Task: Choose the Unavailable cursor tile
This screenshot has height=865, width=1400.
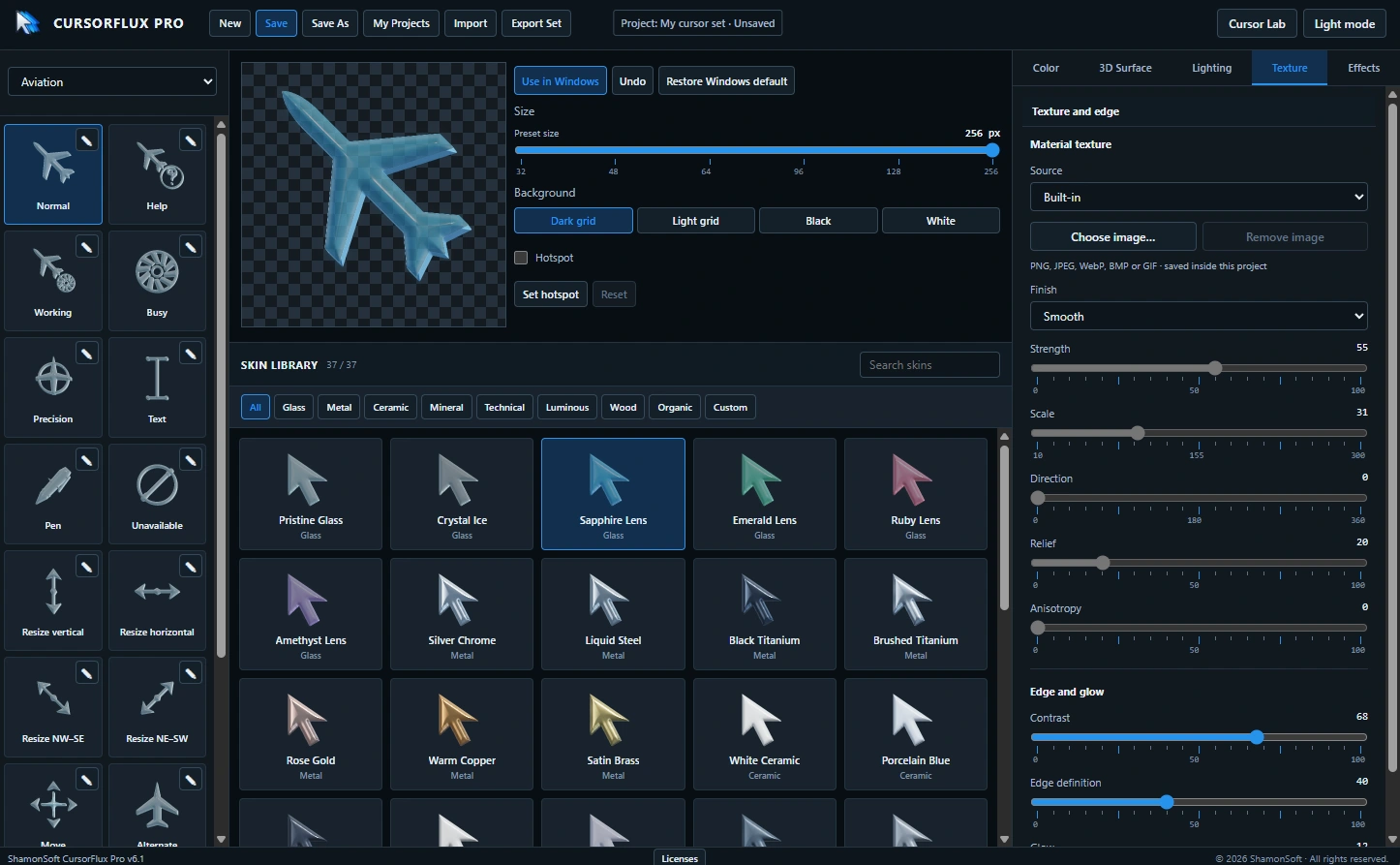Action: 157,494
